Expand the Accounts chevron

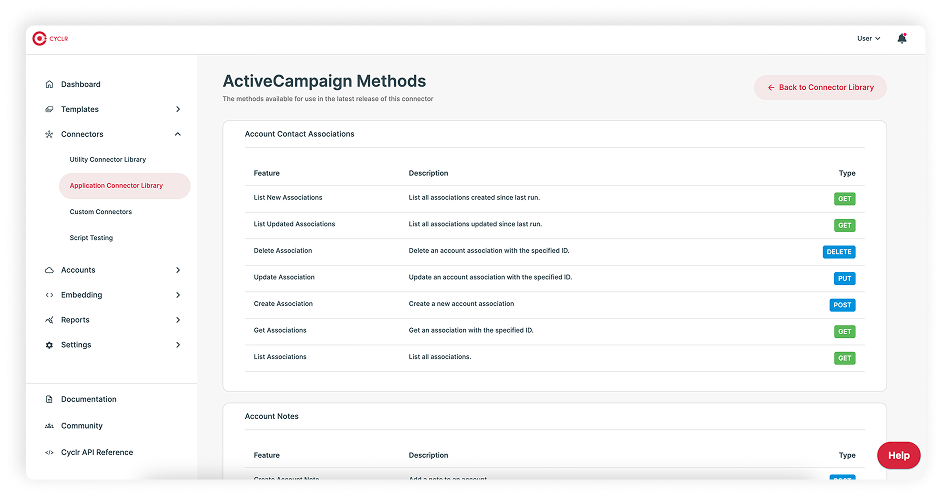pyautogui.click(x=178, y=270)
